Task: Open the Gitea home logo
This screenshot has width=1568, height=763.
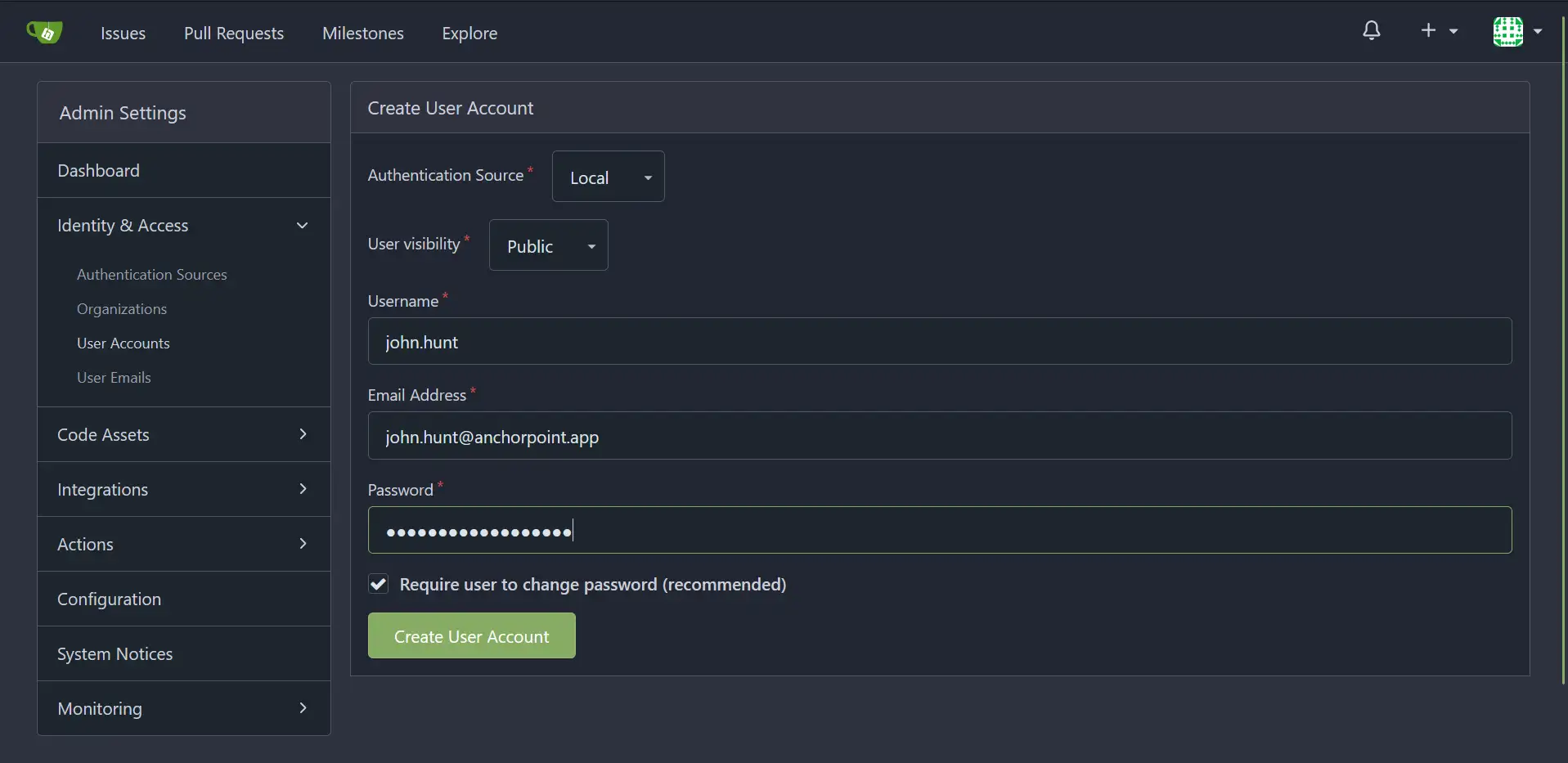Action: pyautogui.click(x=44, y=33)
